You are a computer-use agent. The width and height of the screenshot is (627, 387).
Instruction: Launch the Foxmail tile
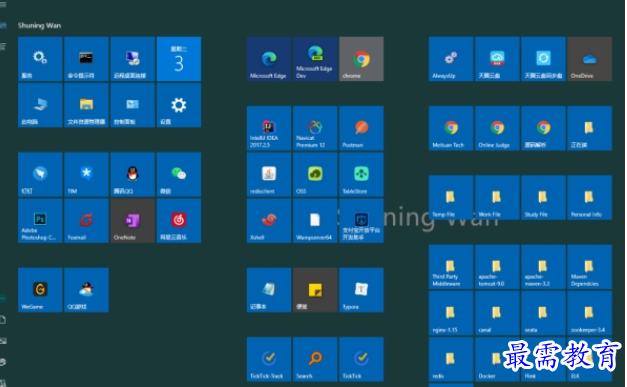pos(86,221)
